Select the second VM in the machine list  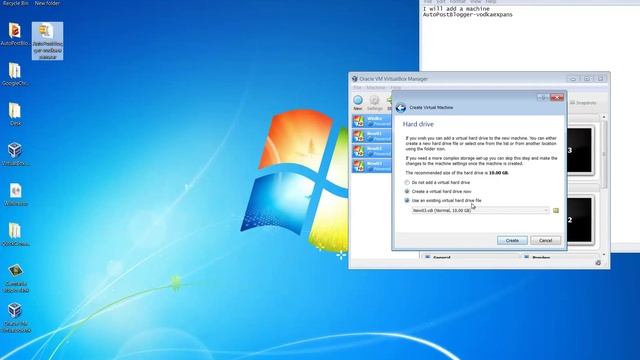[x=372, y=136]
